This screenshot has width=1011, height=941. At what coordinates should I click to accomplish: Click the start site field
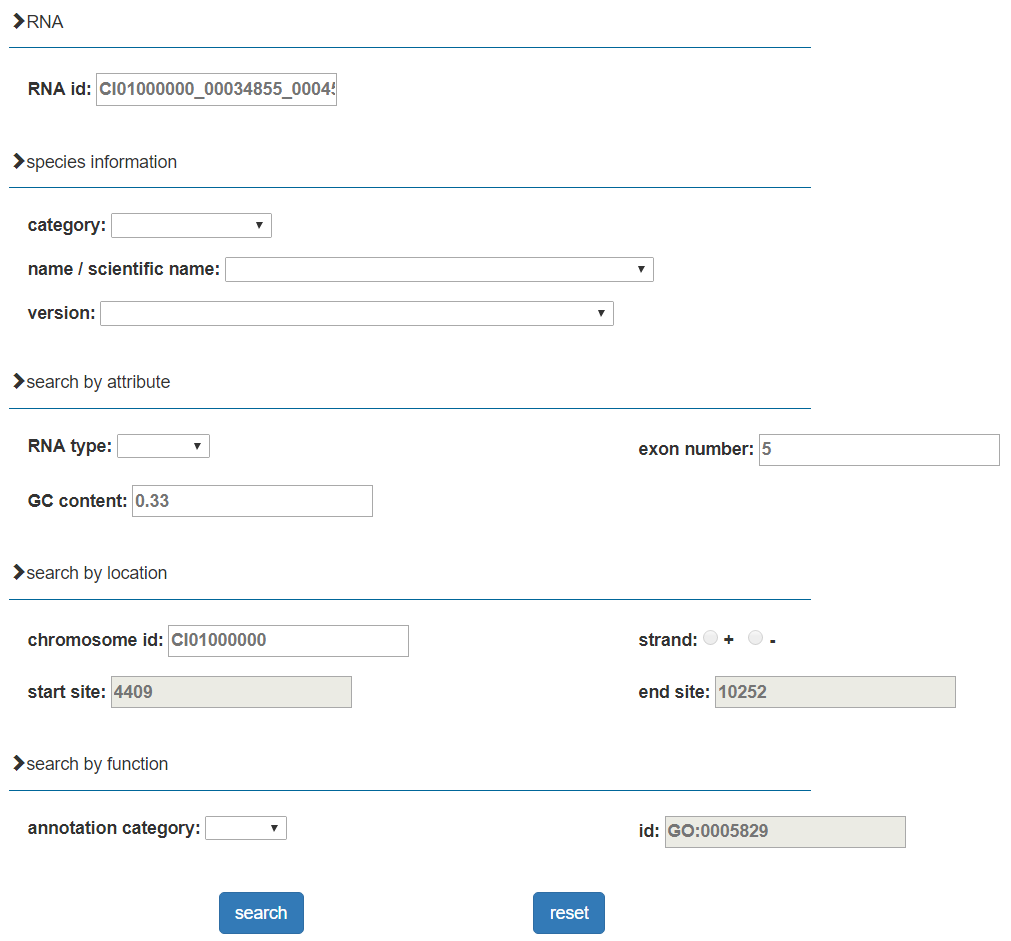tap(231, 692)
